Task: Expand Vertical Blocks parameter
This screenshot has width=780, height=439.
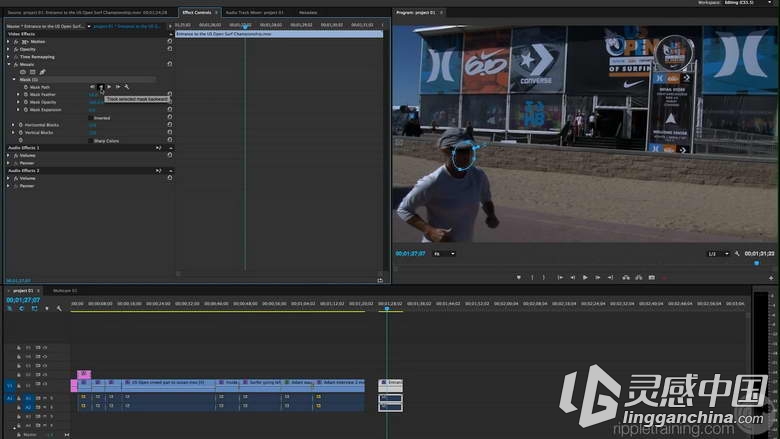Action: pyautogui.click(x=13, y=133)
